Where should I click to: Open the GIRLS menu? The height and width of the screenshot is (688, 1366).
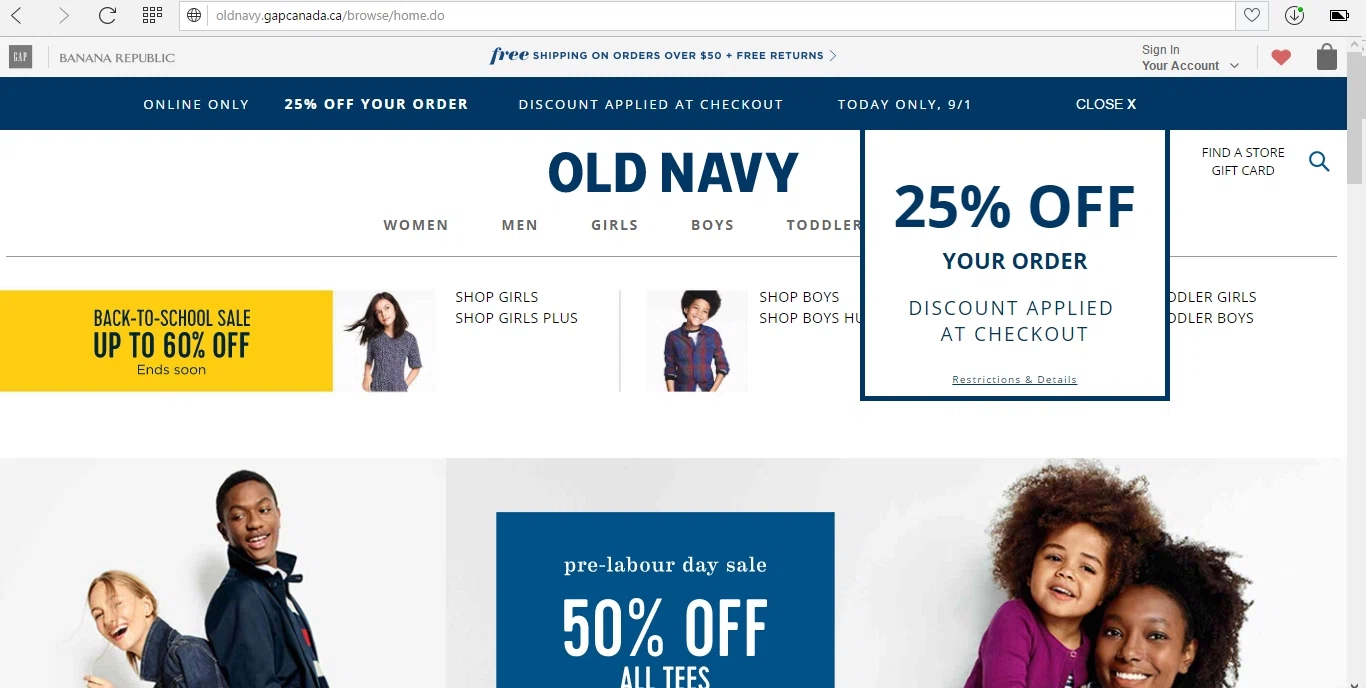(x=614, y=225)
